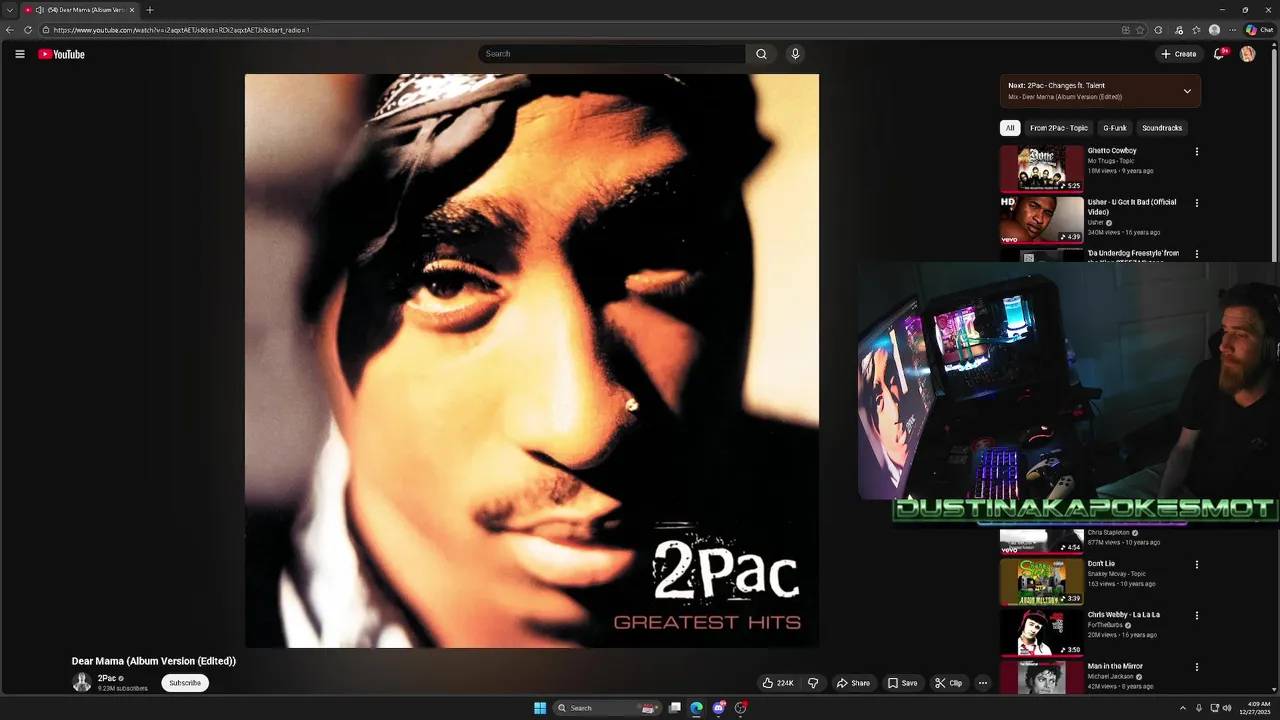Click the Dear Mama video player

pyautogui.click(x=532, y=361)
